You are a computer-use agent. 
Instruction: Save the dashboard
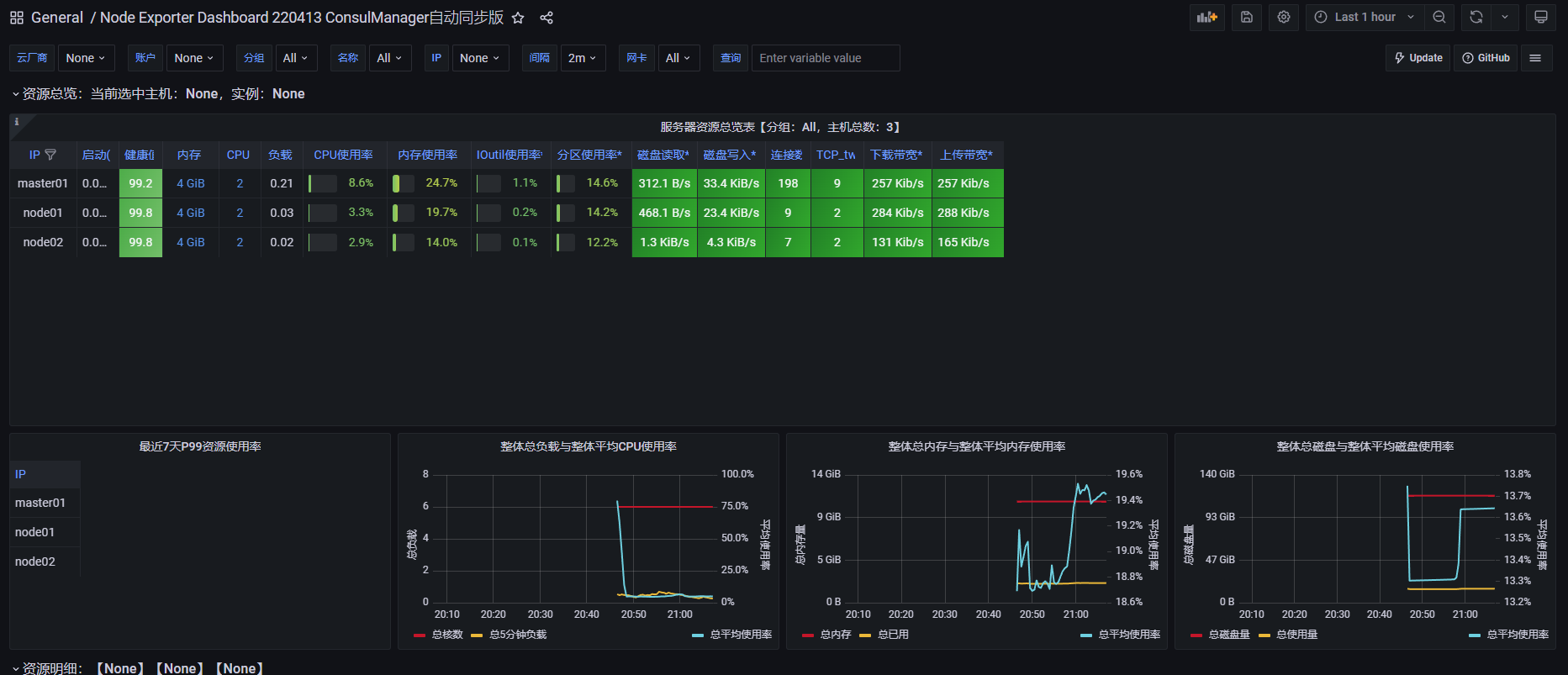click(1247, 18)
